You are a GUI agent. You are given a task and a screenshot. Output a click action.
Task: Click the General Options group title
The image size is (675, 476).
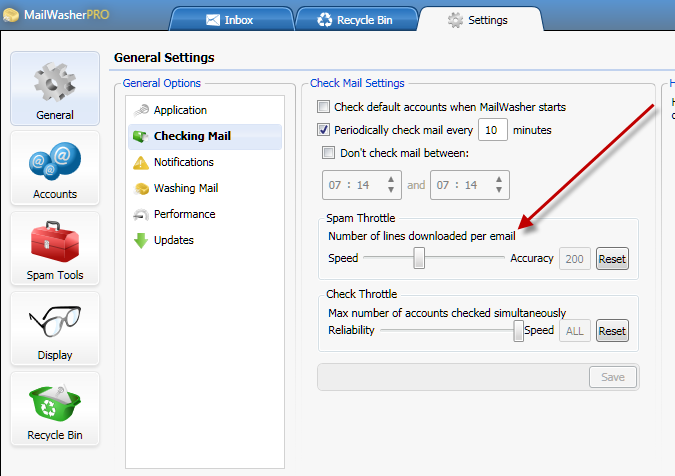pyautogui.click(x=161, y=83)
